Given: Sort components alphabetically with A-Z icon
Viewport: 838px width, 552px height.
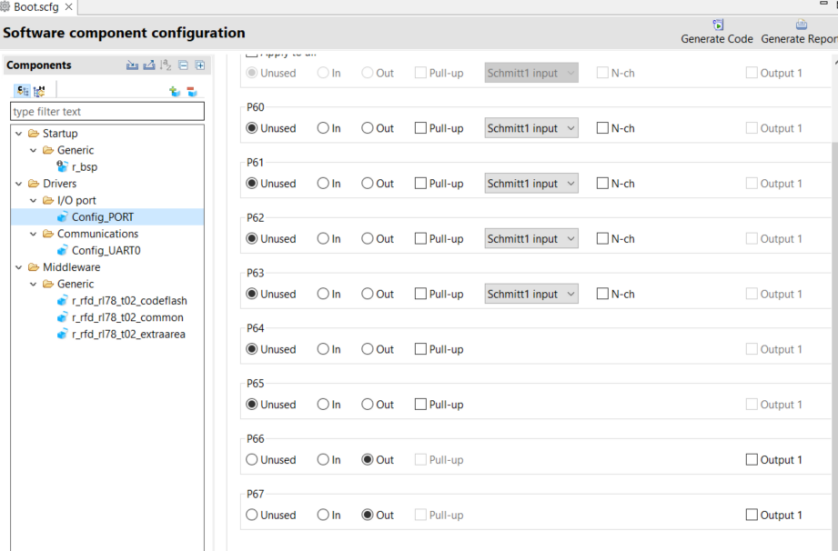Looking at the screenshot, I should (x=166, y=65).
